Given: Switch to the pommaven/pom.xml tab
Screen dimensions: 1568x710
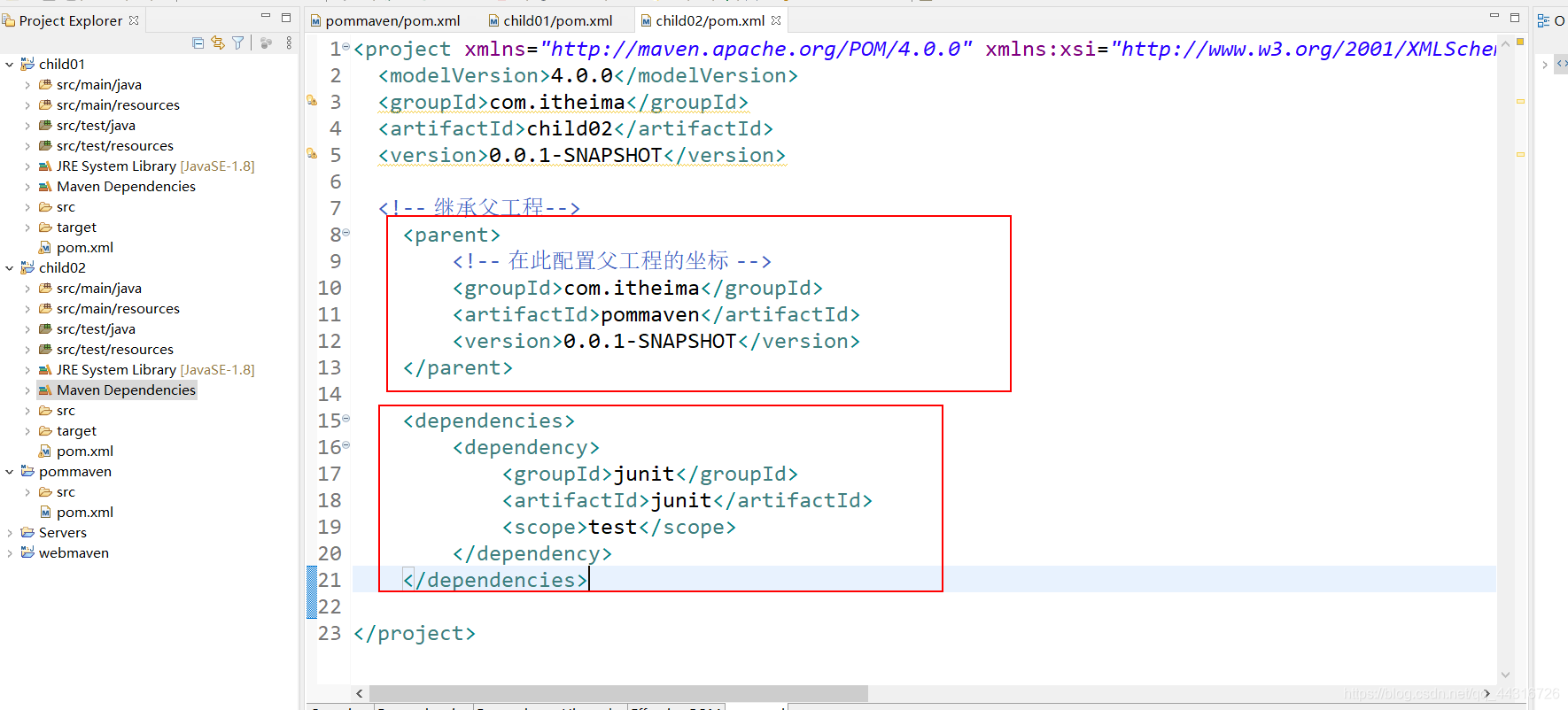Looking at the screenshot, I should (x=385, y=20).
